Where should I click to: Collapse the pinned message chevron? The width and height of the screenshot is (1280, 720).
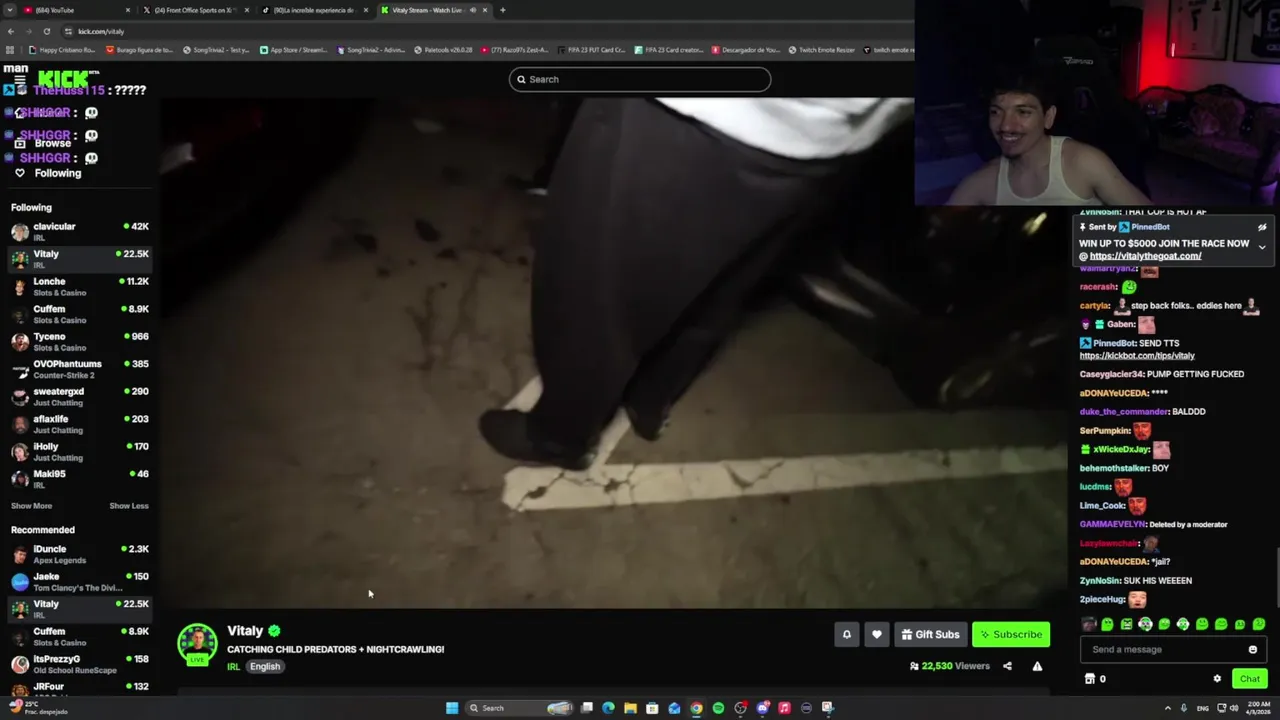click(1262, 247)
